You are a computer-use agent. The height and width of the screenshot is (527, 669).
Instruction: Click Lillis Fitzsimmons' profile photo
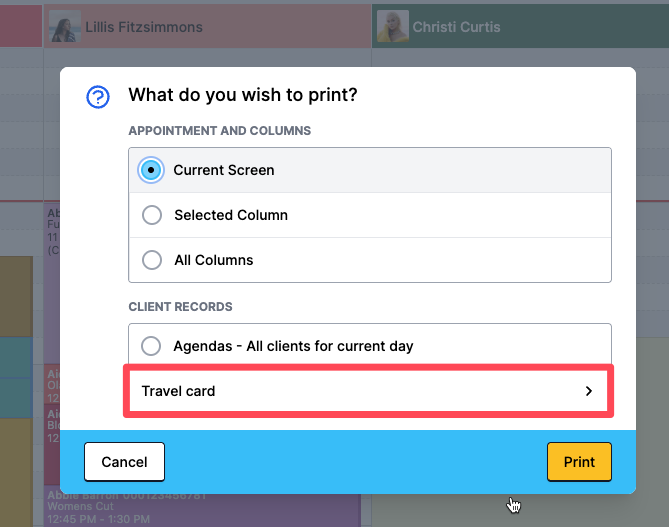pos(65,27)
